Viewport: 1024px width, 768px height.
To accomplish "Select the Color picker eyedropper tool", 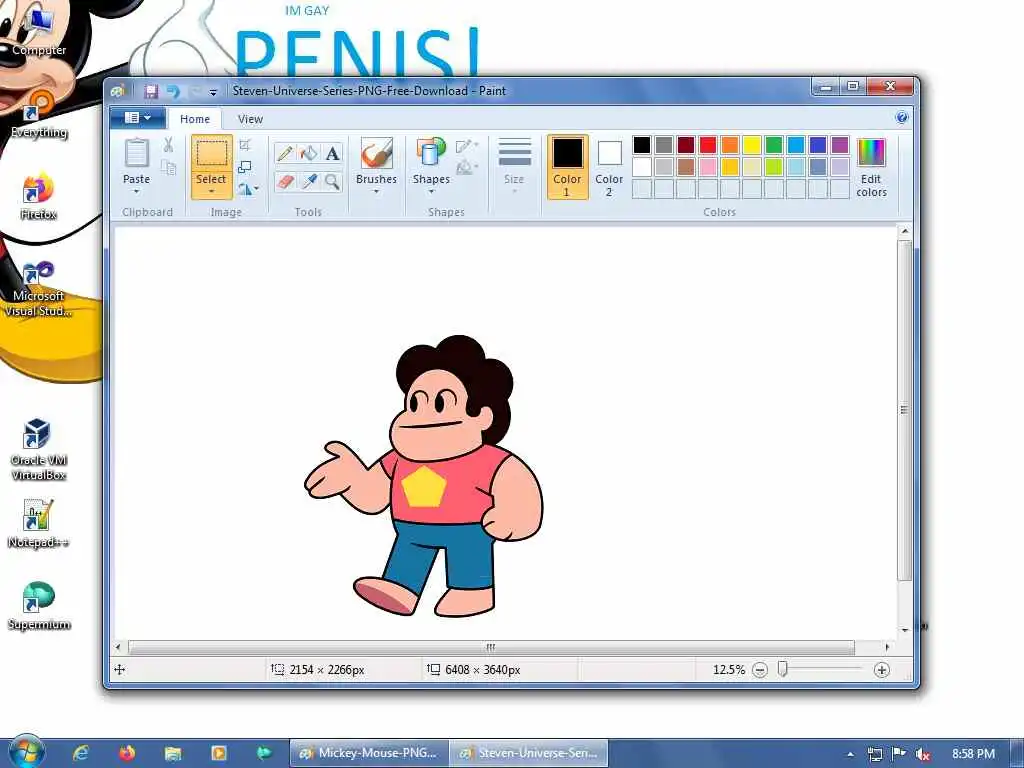I will click(x=308, y=181).
